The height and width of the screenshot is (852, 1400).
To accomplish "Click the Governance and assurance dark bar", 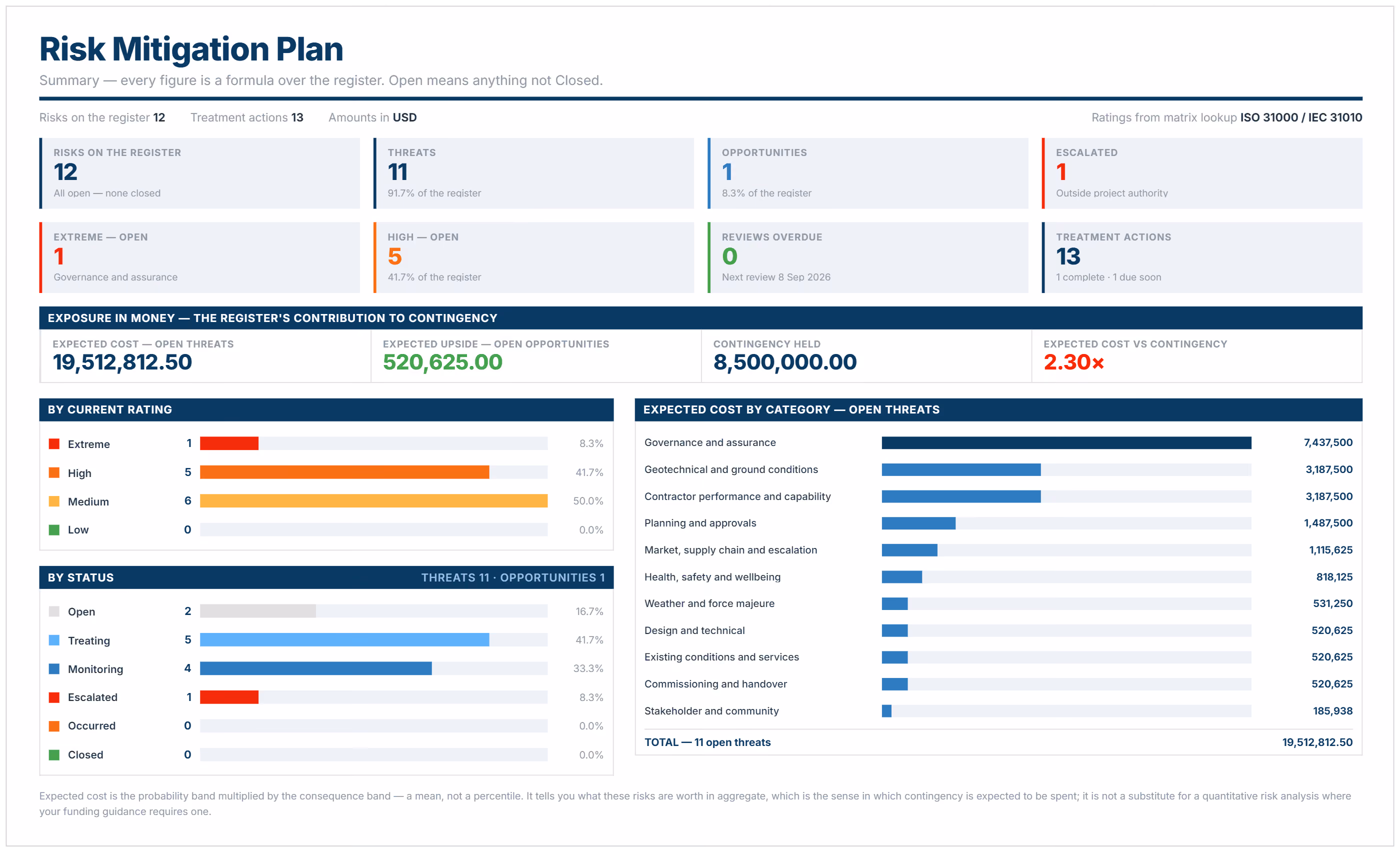I will pyautogui.click(x=1066, y=442).
